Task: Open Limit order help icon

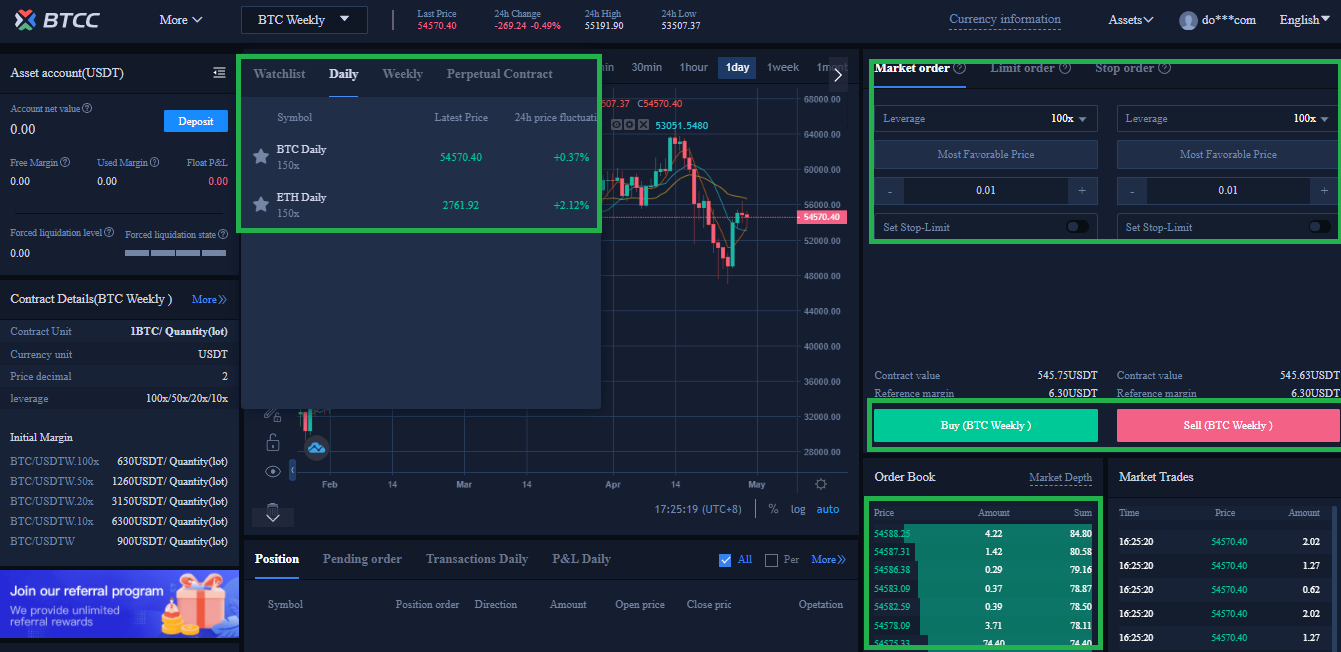Action: coord(1064,68)
